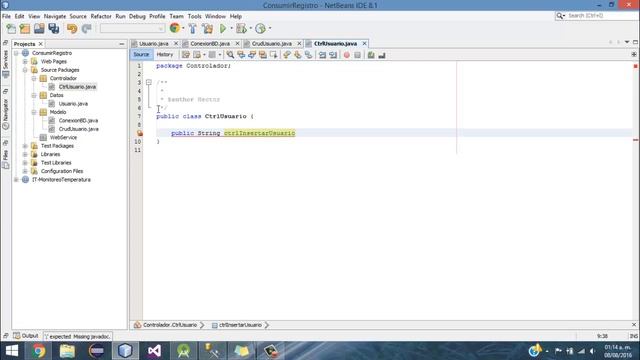
Task: Click the Uncomment editor toolbar icon
Action: point(382,55)
